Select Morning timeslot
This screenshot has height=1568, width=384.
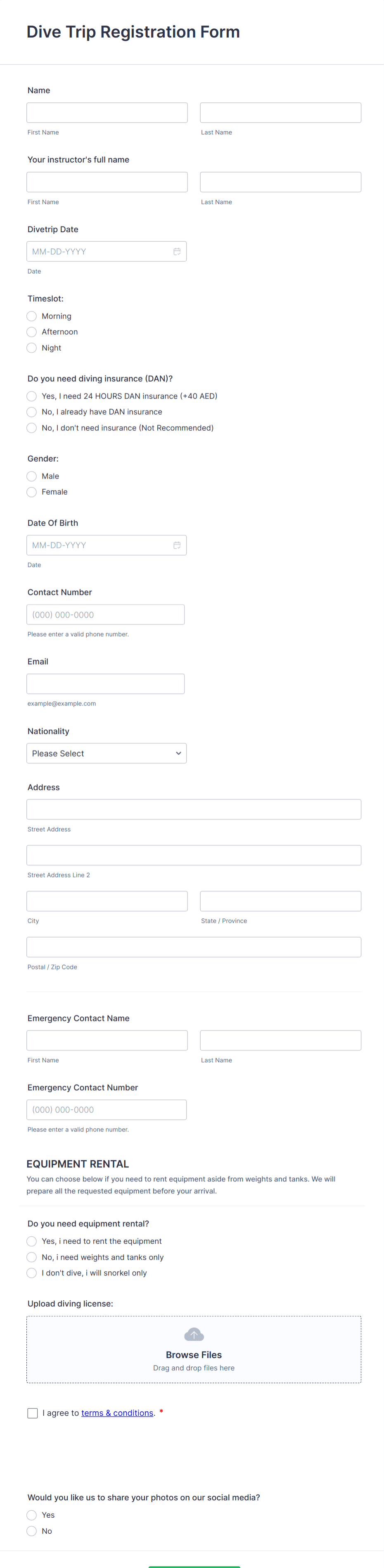pyautogui.click(x=31, y=316)
